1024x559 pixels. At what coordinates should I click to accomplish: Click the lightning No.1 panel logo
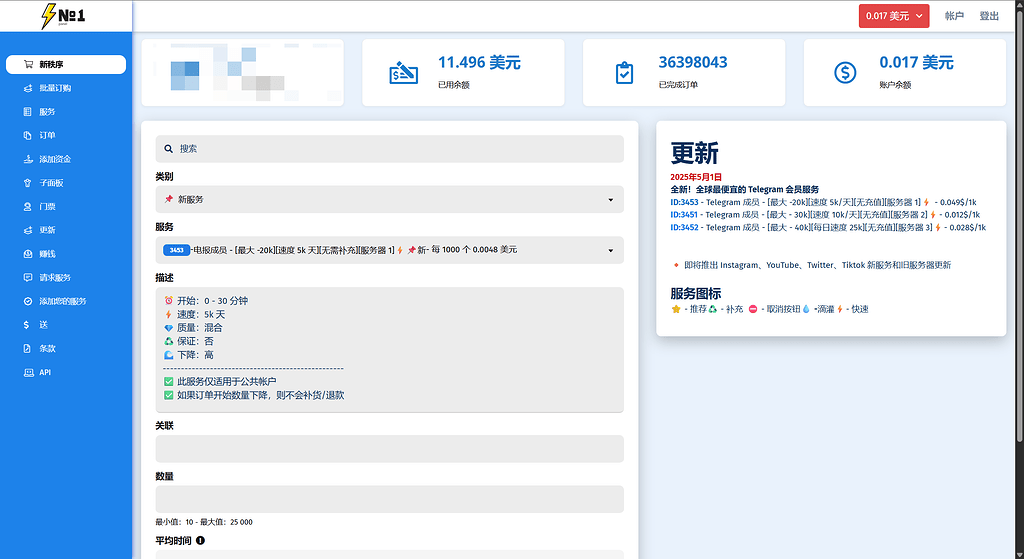[63, 16]
